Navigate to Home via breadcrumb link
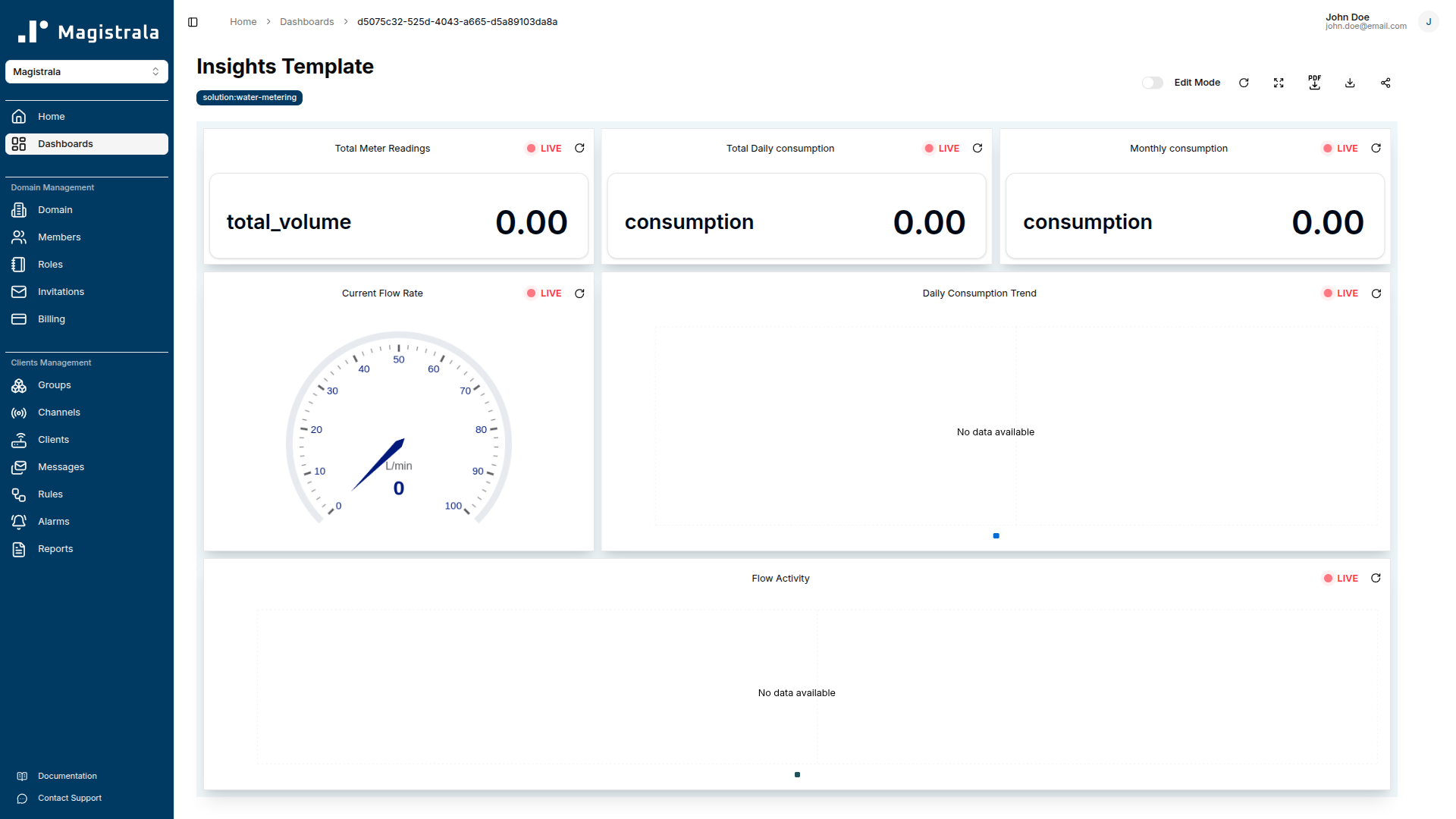1456x819 pixels. coord(243,21)
